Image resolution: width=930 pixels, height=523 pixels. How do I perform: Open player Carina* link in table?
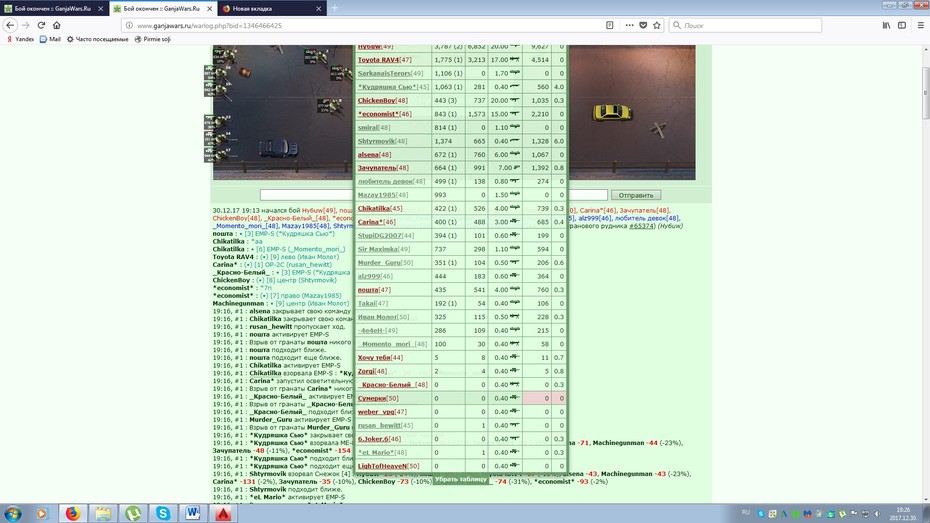tap(370, 222)
